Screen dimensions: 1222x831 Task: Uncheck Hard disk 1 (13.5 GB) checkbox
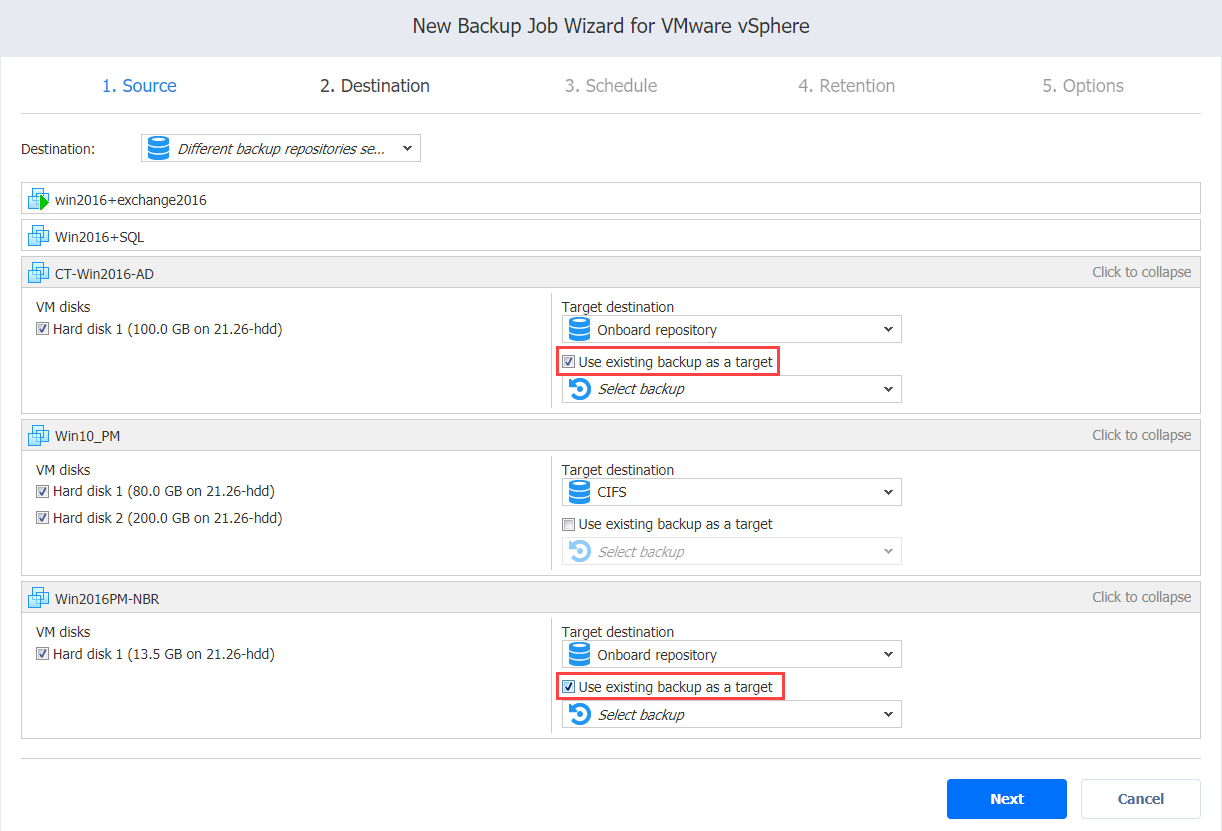[x=42, y=654]
